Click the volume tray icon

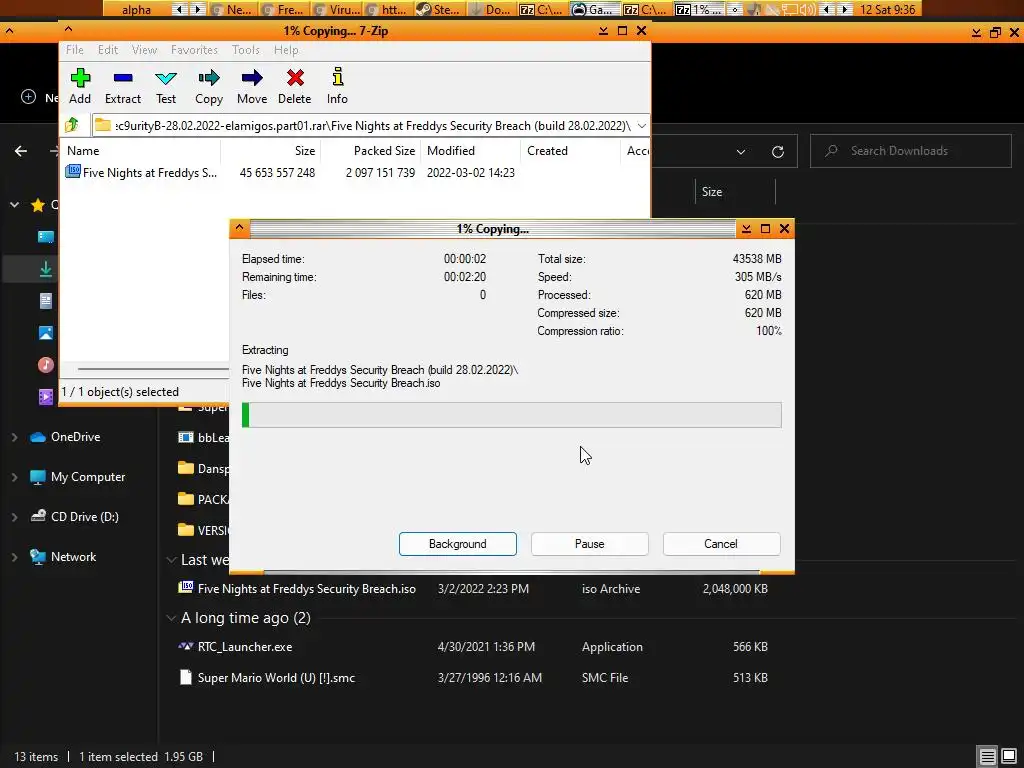click(807, 9)
